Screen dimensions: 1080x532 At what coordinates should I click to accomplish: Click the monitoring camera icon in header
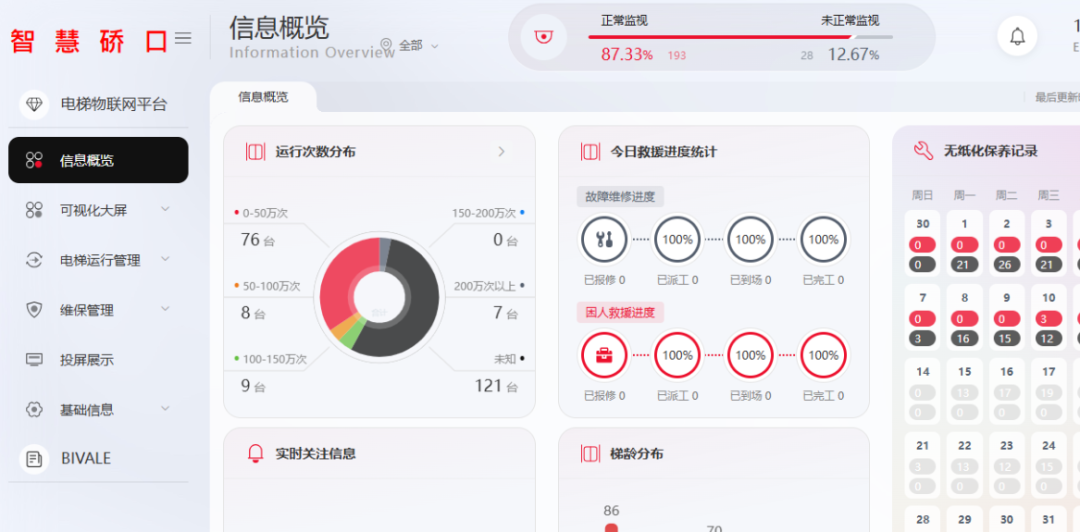[x=543, y=37]
